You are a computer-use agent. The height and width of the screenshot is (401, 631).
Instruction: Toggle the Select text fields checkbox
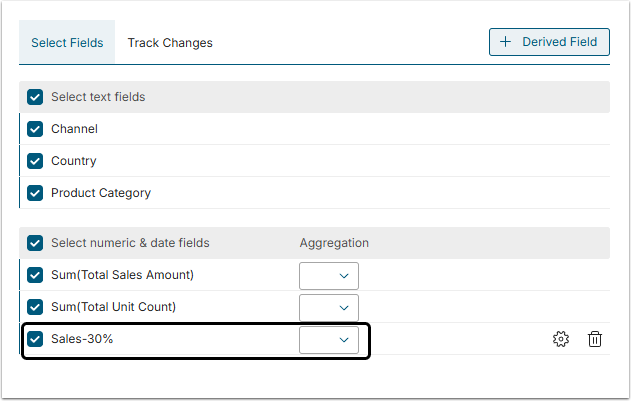[x=35, y=97]
